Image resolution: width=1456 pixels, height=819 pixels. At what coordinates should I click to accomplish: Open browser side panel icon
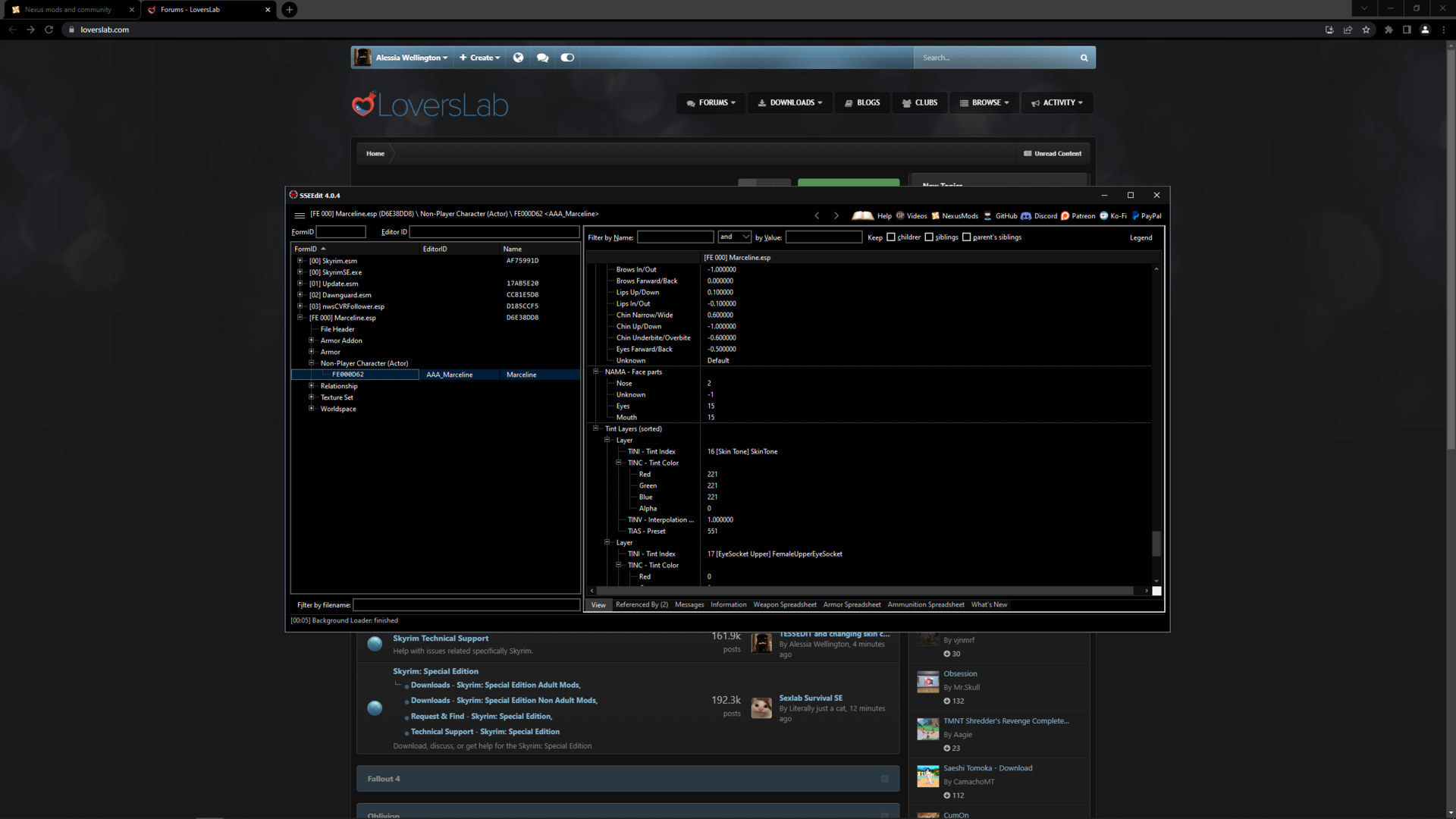pyautogui.click(x=1407, y=30)
